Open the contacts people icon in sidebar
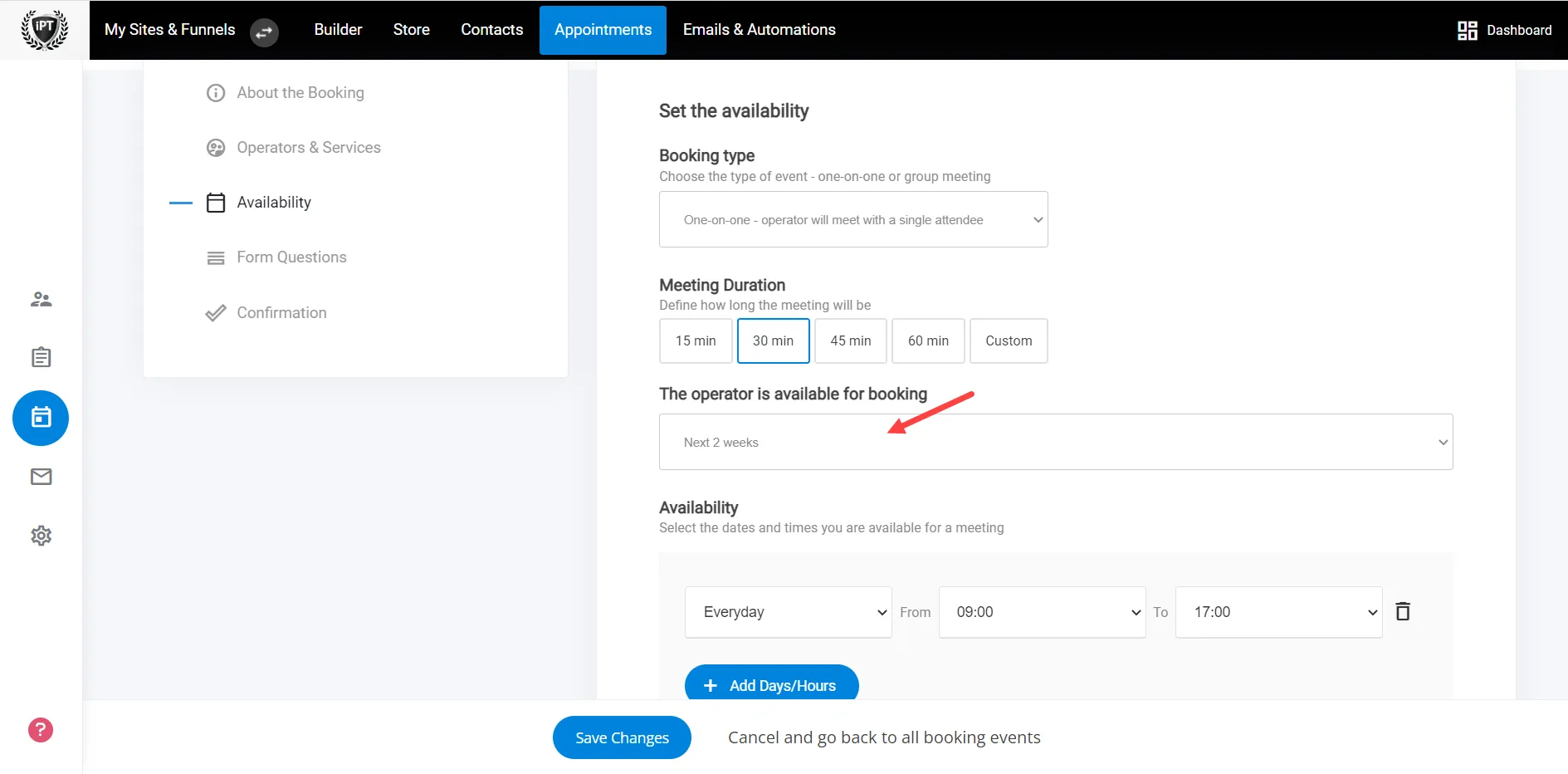This screenshot has width=1568, height=774. tap(41, 299)
